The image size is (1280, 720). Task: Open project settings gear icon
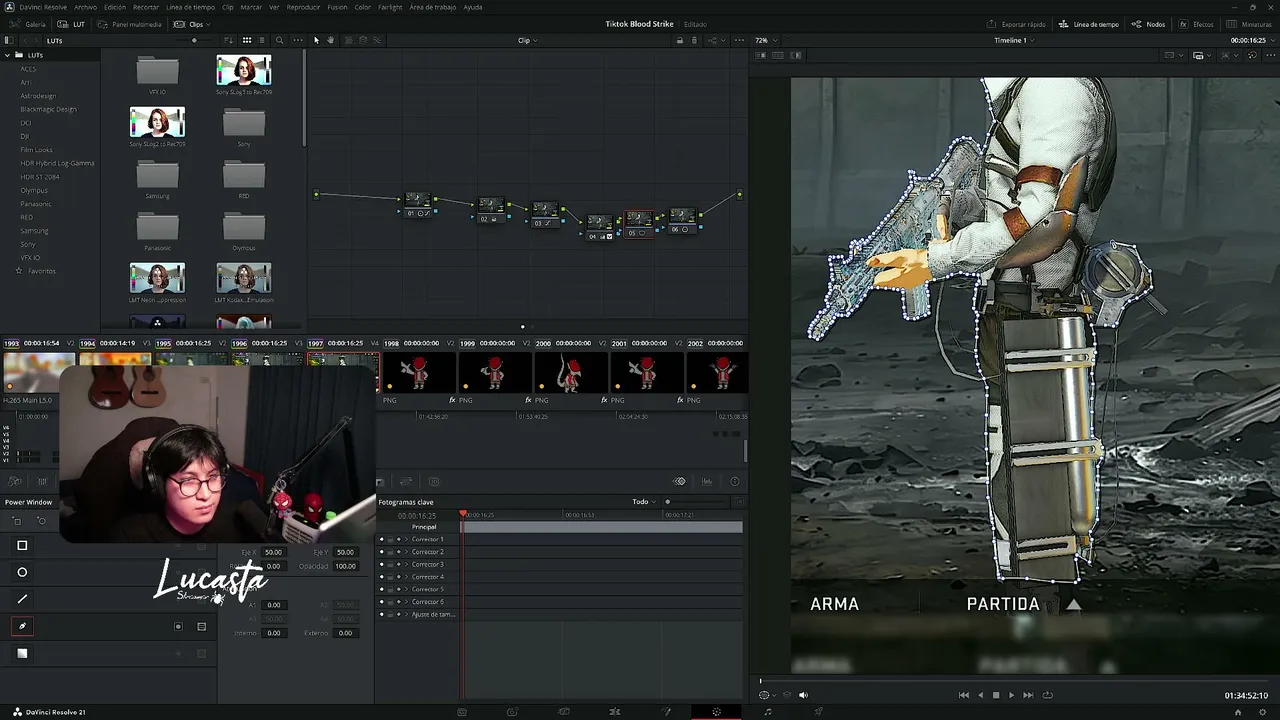(1262, 712)
